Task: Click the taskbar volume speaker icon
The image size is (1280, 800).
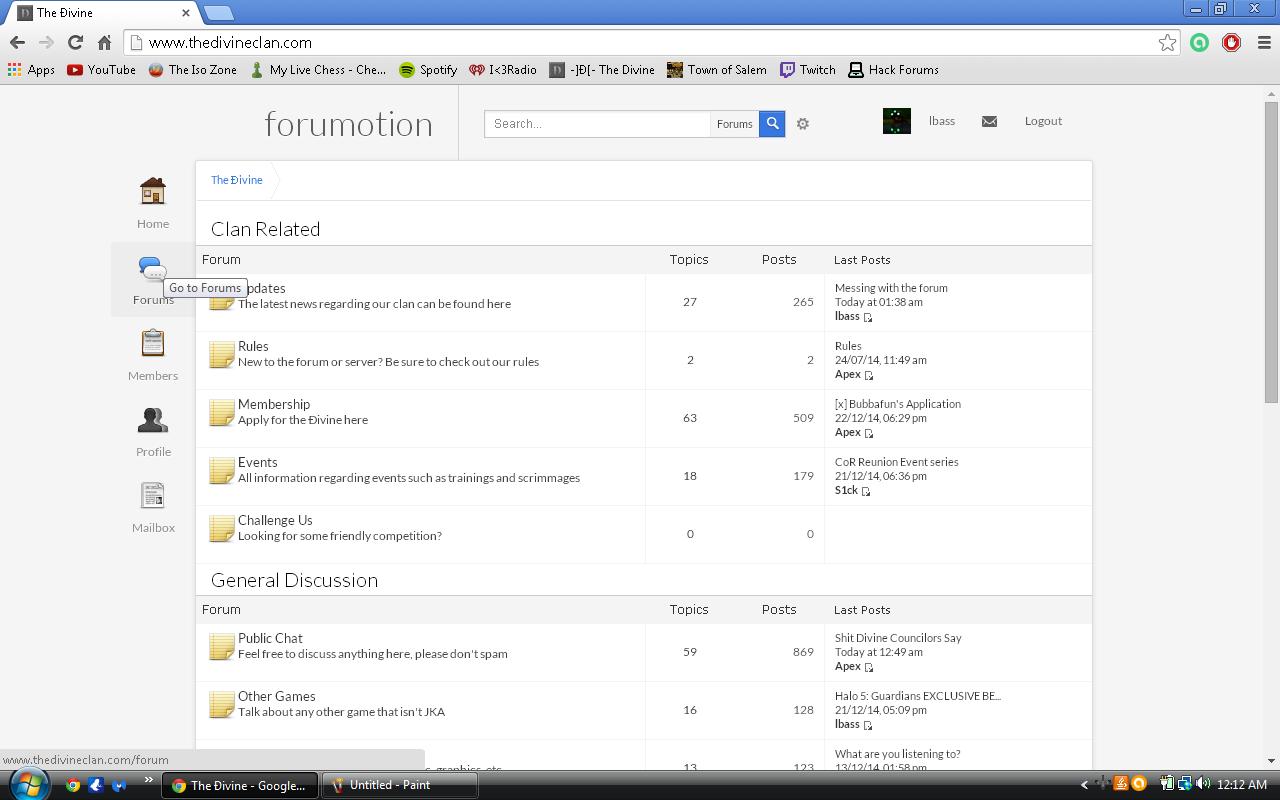Action: (1203, 784)
